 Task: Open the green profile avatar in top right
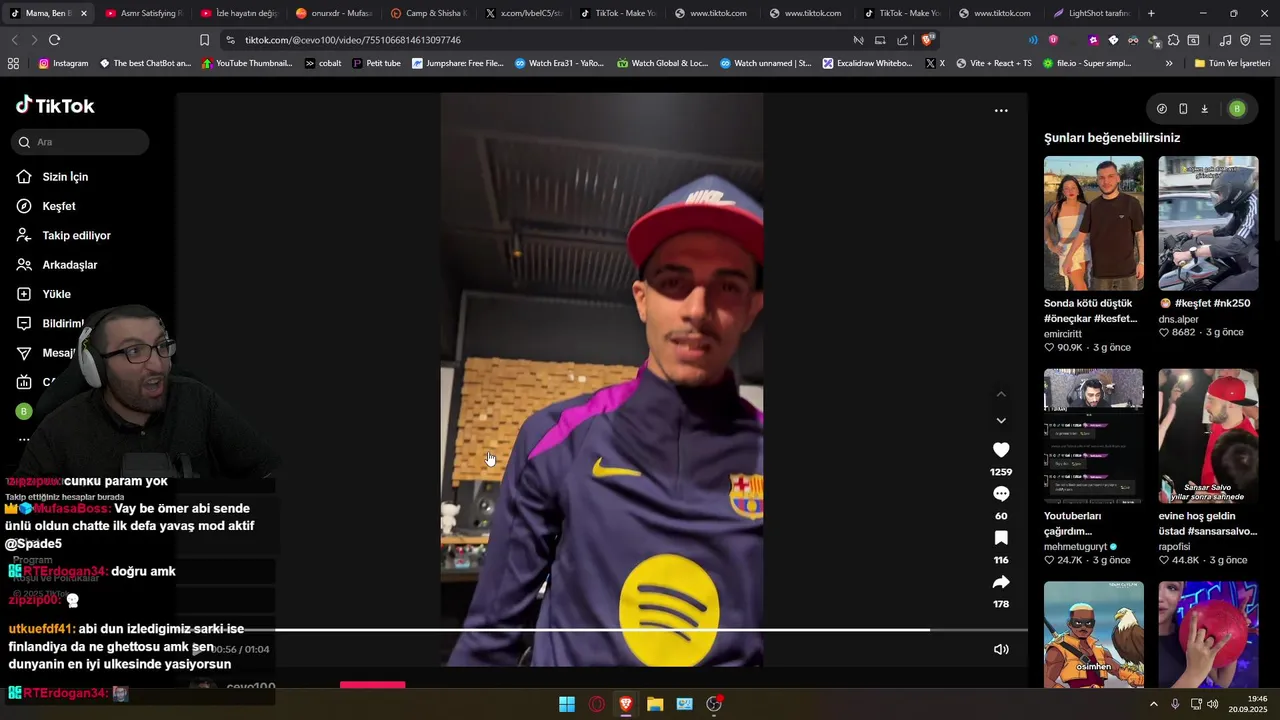[x=1237, y=109]
